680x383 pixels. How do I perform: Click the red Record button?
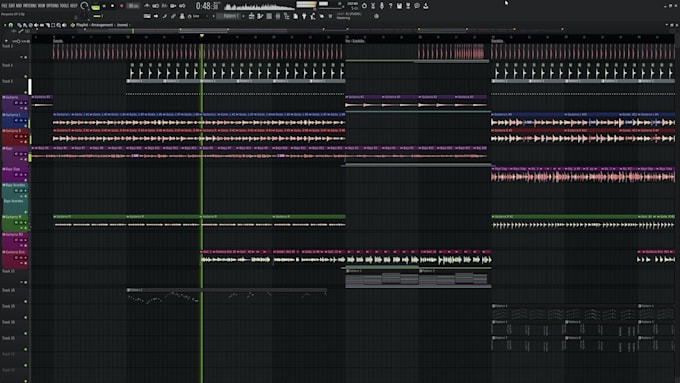121,6
